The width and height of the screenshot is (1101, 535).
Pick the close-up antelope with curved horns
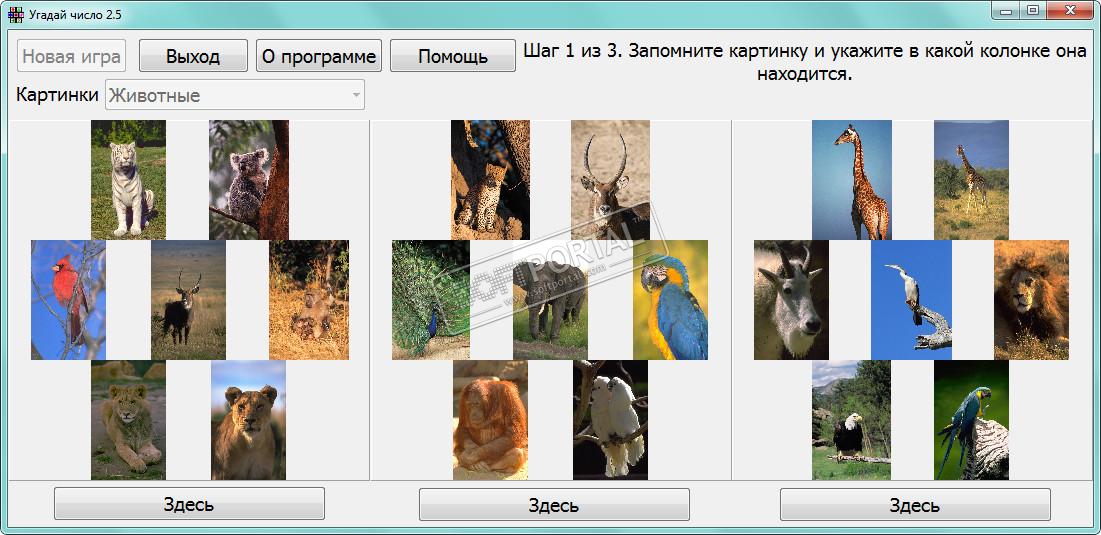(610, 180)
